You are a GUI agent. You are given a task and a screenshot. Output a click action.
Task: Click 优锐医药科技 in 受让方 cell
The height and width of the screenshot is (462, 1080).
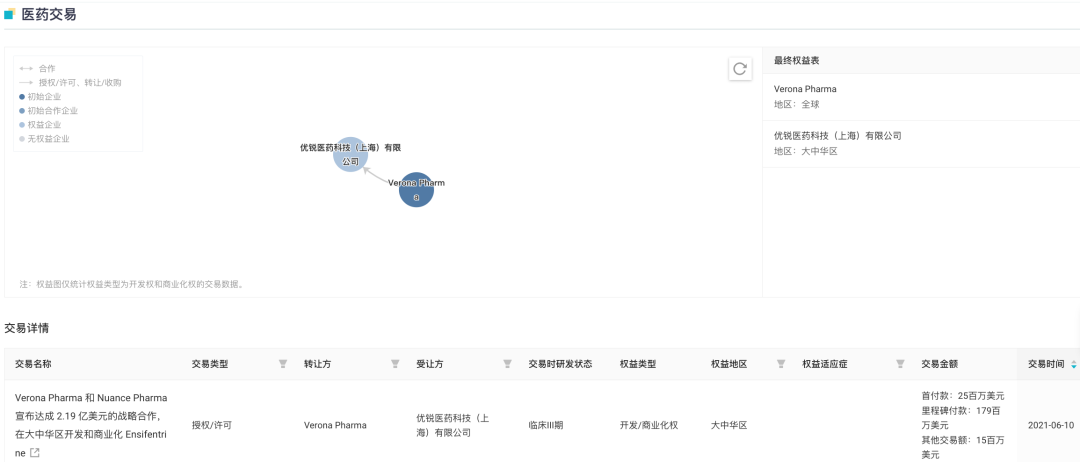pos(453,425)
